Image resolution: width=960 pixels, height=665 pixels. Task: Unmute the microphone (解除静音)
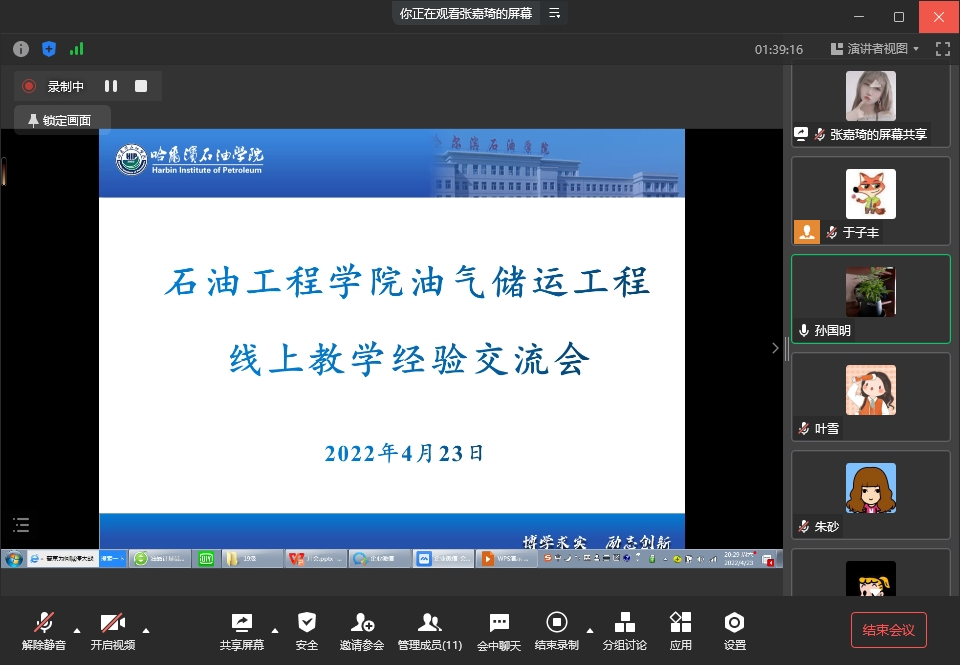(44, 630)
